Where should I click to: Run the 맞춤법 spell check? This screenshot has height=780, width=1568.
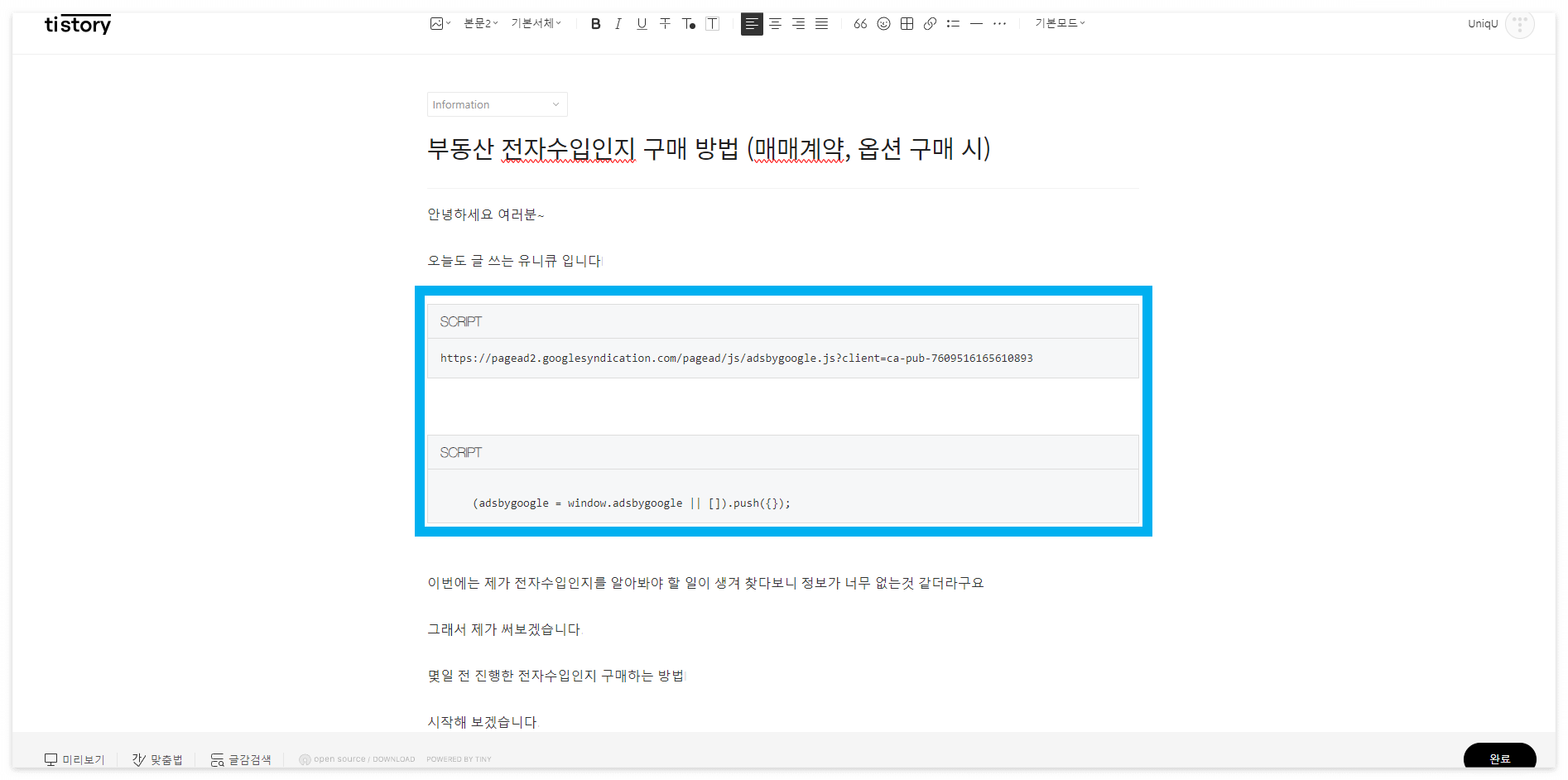point(157,759)
